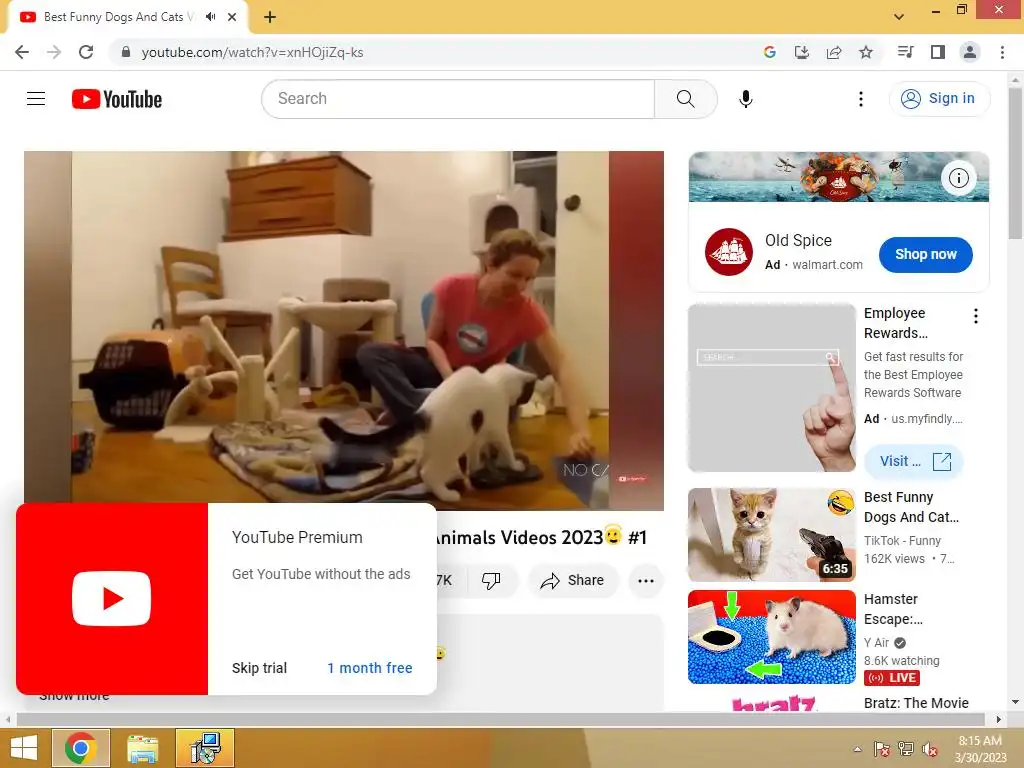View site info via padlock icon

click(127, 52)
